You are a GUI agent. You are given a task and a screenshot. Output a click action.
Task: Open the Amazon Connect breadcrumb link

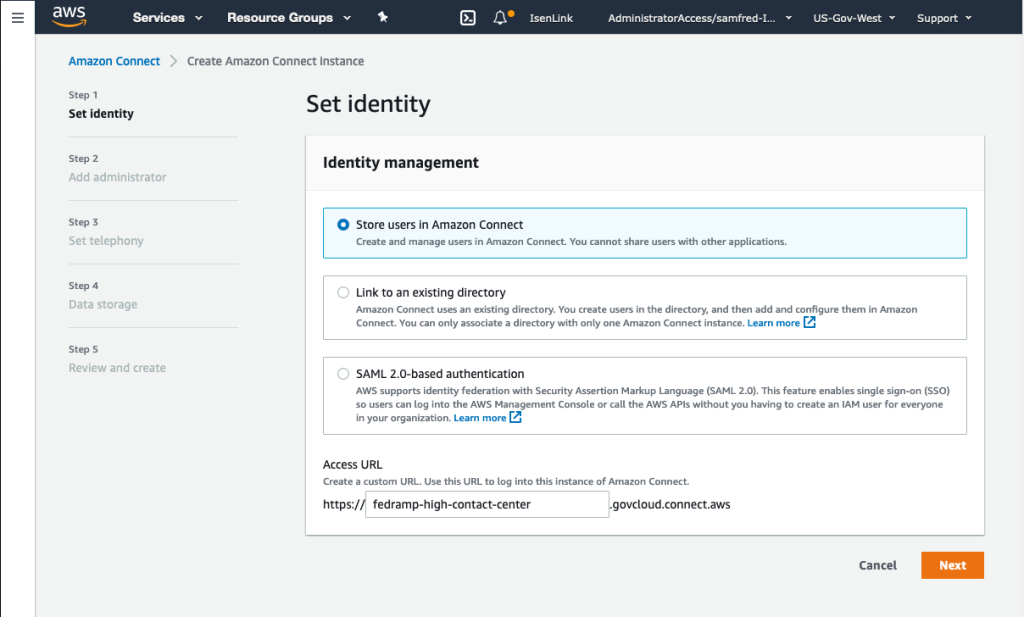(x=113, y=61)
